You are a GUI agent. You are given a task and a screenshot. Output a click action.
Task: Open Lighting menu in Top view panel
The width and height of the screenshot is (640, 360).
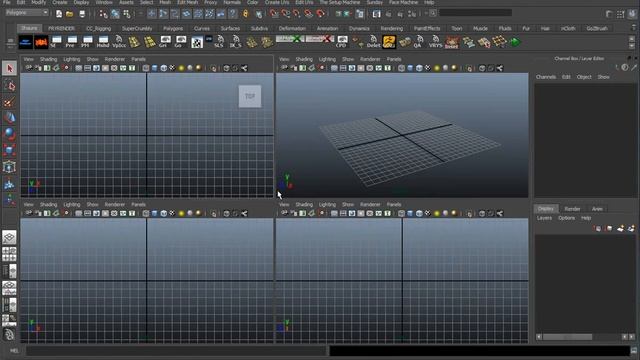click(x=72, y=59)
